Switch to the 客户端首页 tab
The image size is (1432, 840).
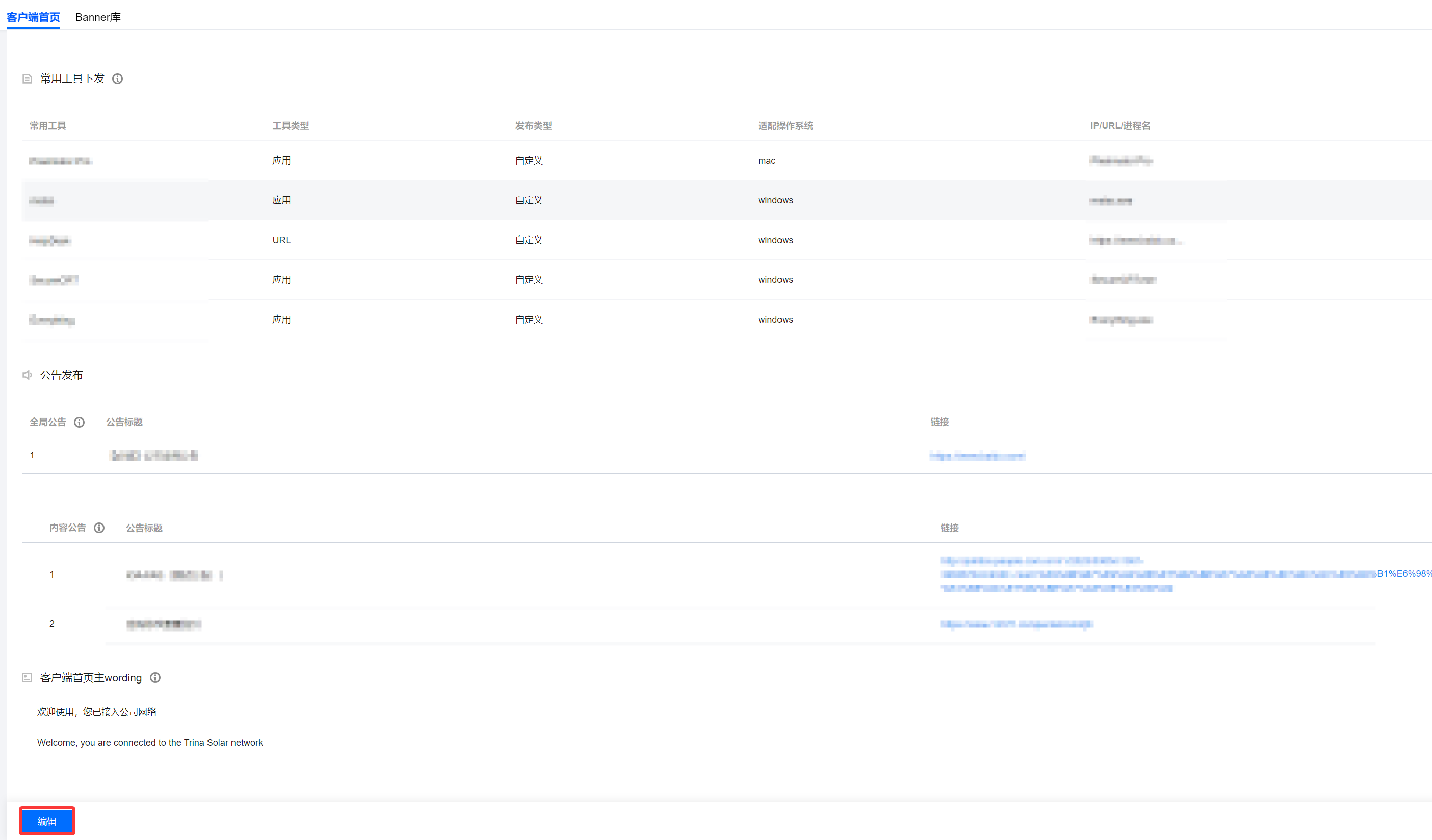33,17
